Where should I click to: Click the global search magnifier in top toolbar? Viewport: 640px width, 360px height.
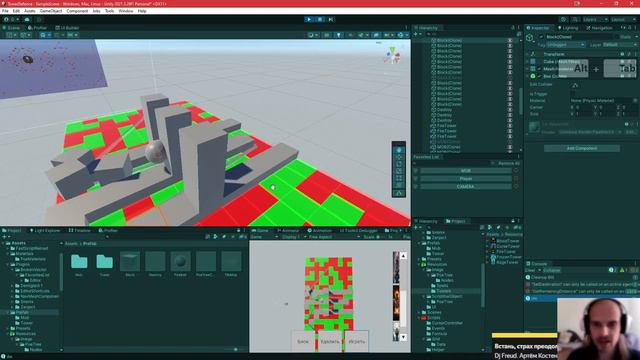tap(575, 20)
